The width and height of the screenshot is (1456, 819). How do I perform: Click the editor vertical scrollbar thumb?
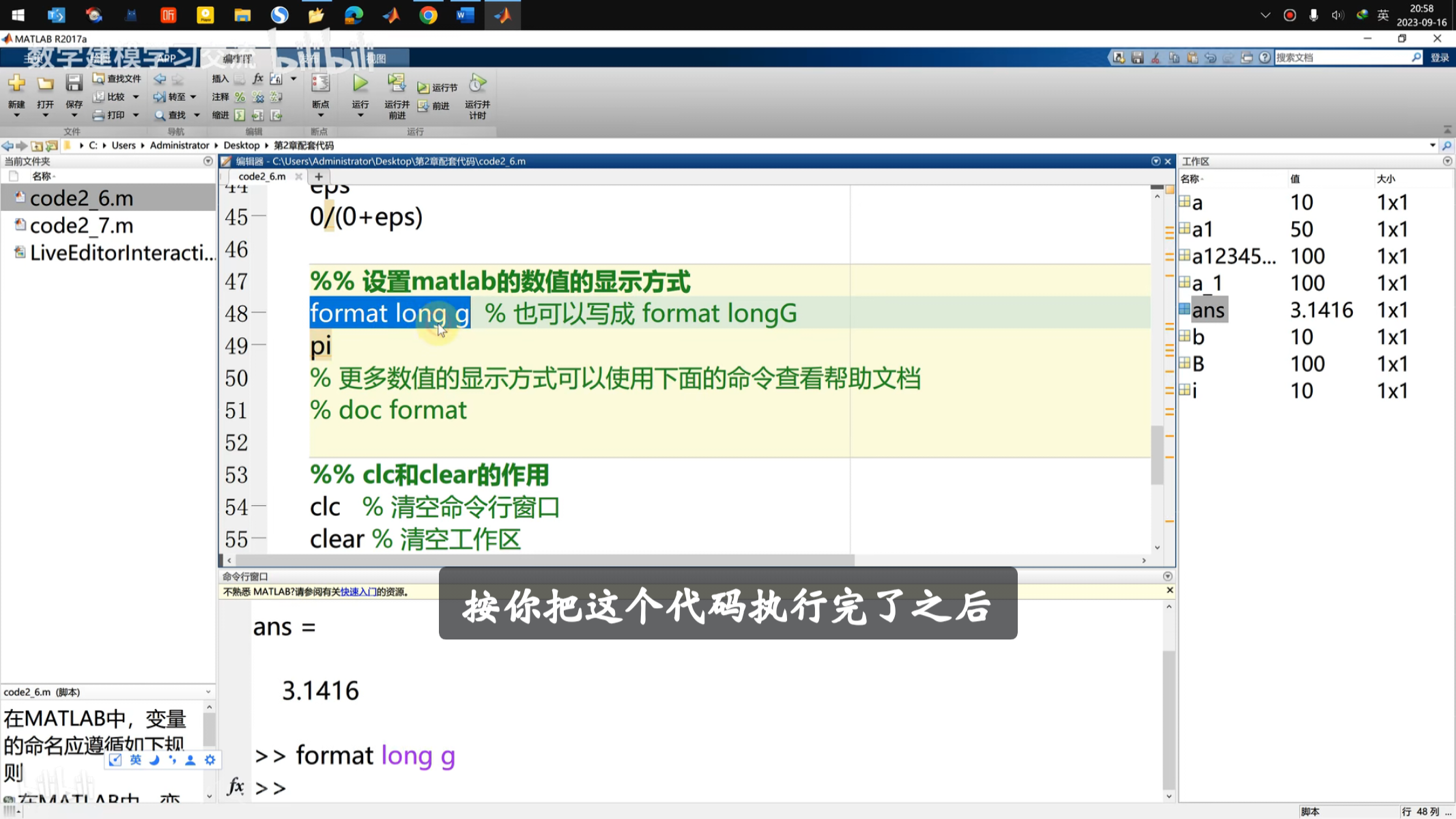(1156, 454)
